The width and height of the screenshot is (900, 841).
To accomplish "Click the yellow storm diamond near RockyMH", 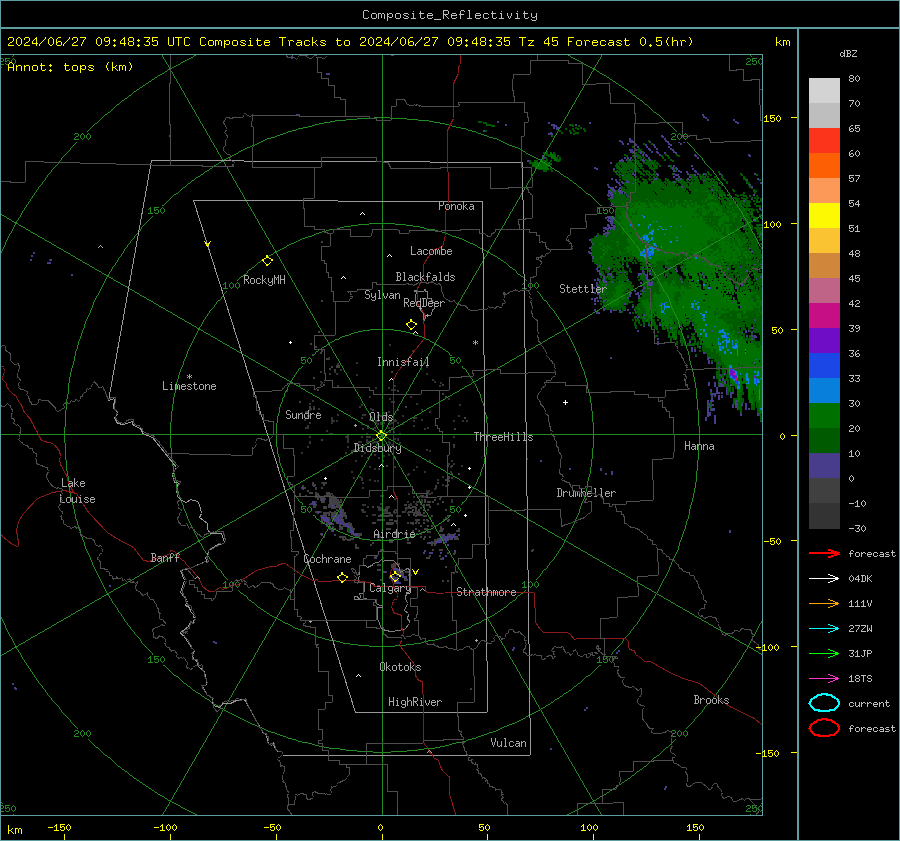I will (267, 261).
